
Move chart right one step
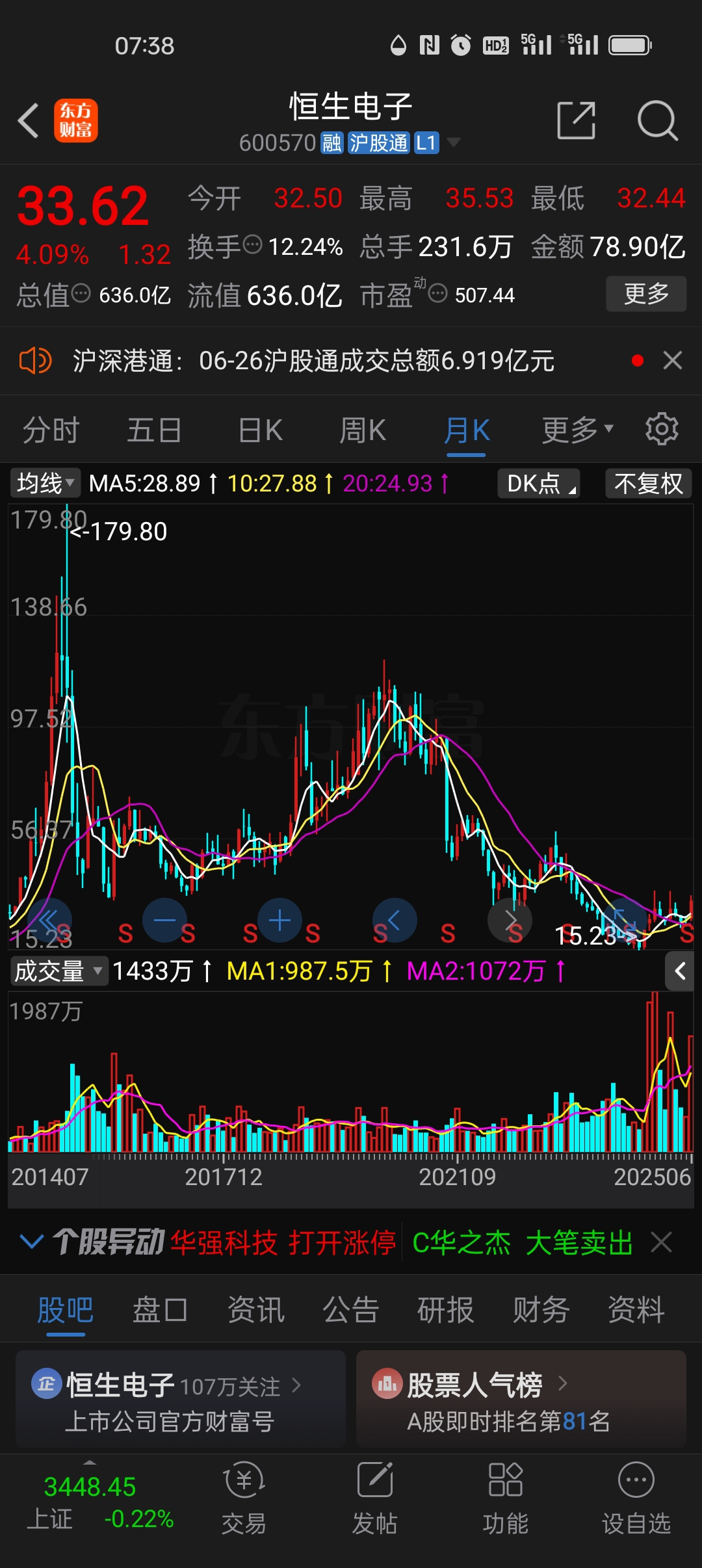(x=510, y=921)
